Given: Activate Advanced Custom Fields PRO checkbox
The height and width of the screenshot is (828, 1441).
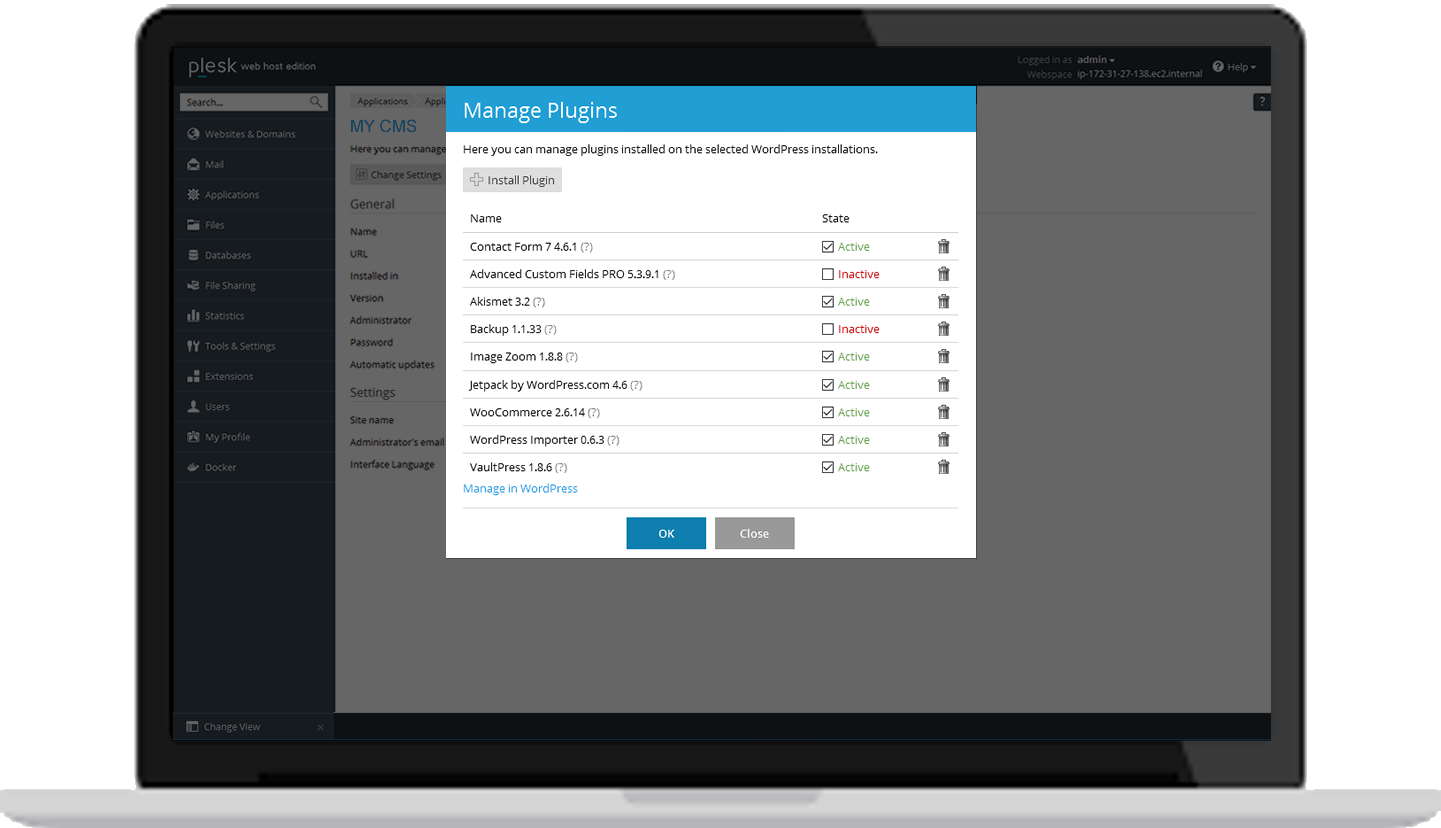Looking at the screenshot, I should coord(828,274).
